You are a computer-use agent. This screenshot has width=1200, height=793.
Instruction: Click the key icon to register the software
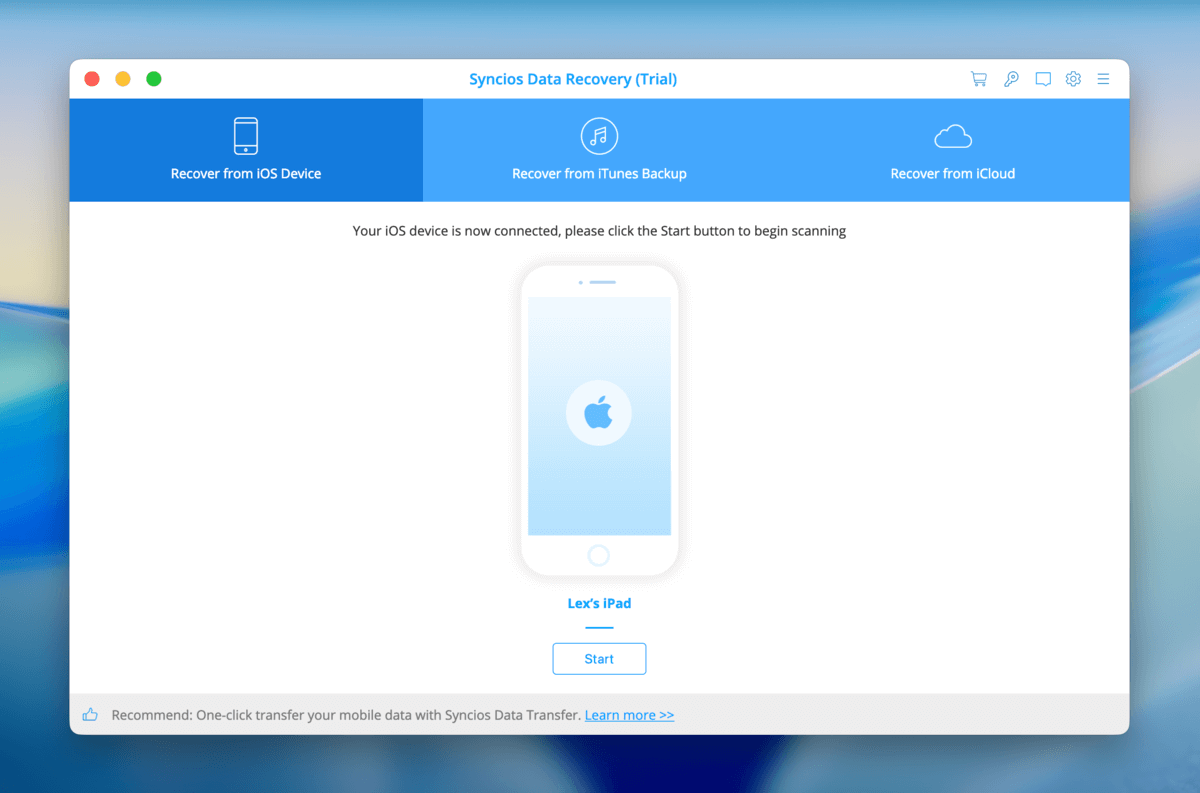pos(1011,78)
